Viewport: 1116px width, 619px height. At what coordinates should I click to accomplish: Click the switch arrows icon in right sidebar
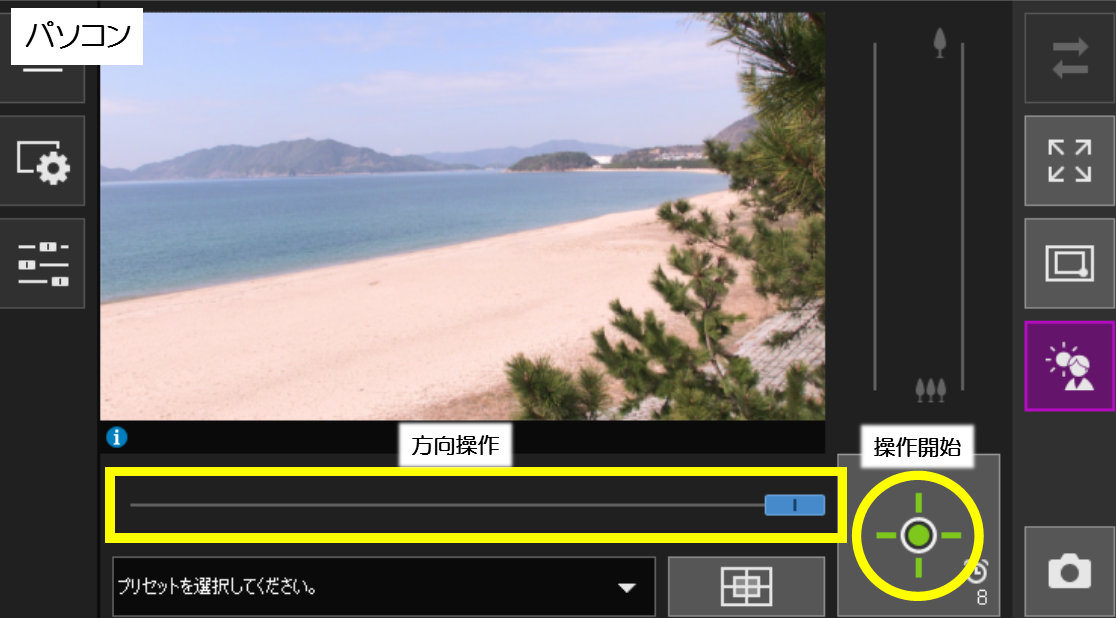tap(1069, 58)
